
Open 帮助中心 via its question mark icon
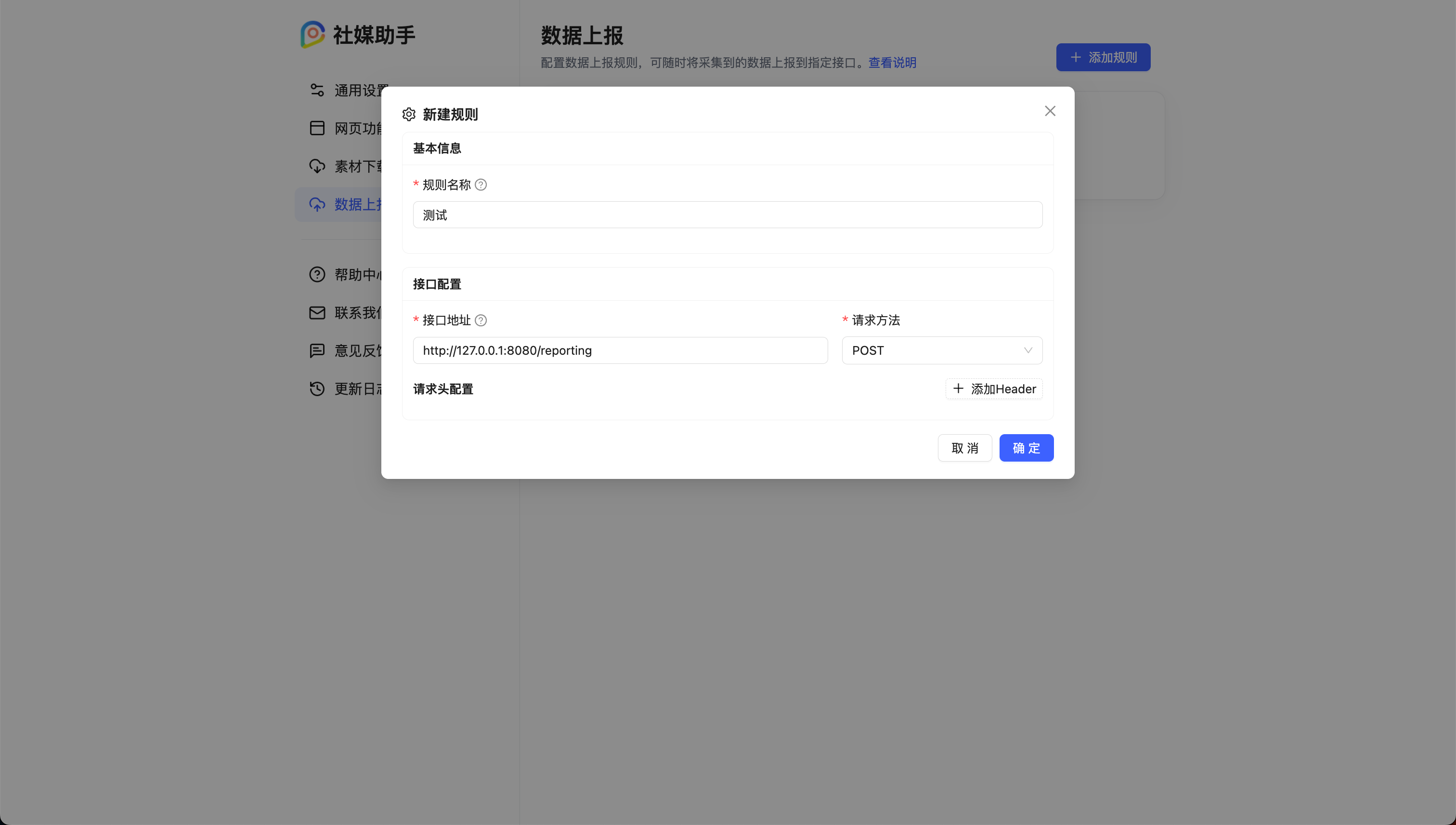(317, 274)
